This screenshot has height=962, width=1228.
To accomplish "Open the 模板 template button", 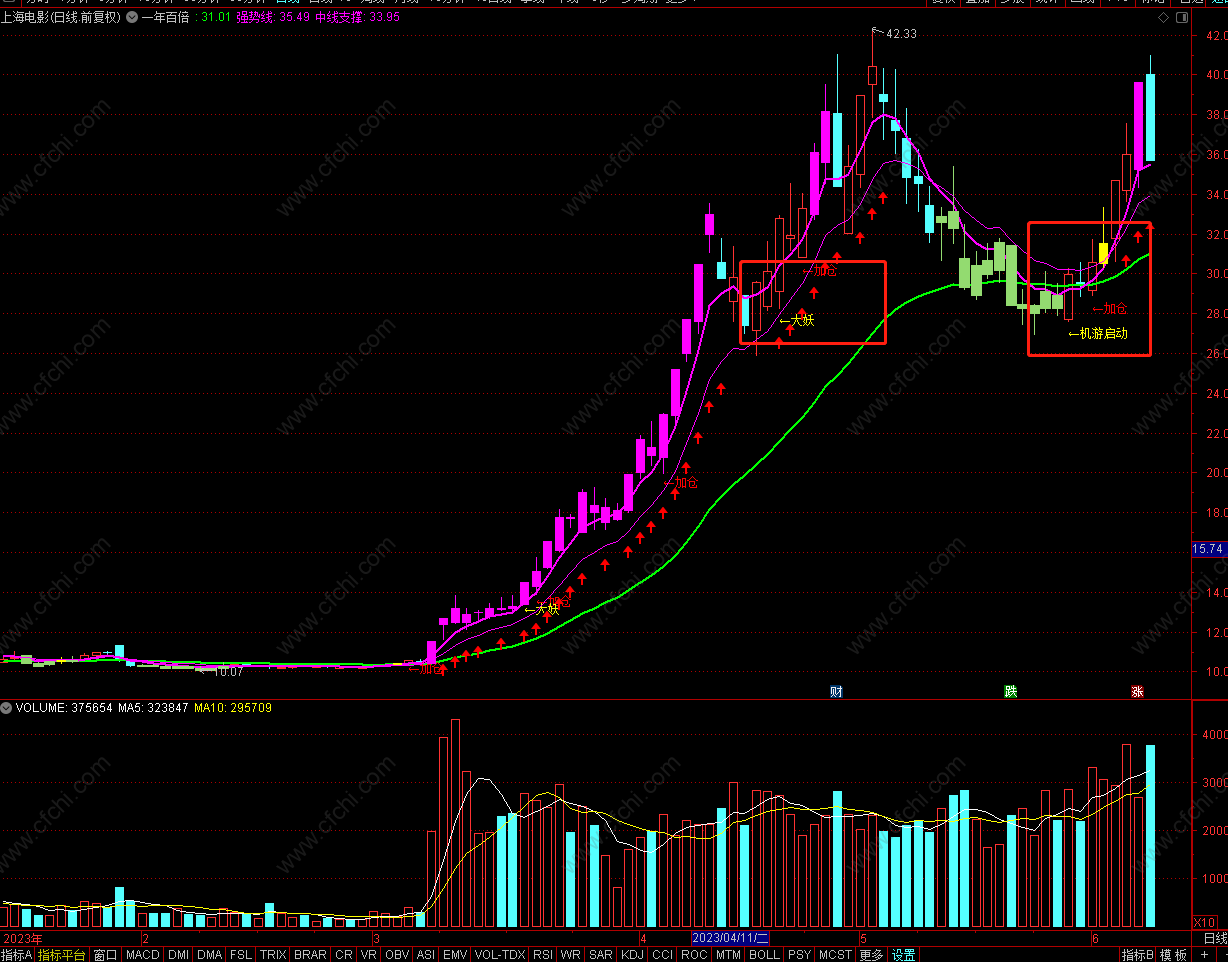I will (1174, 955).
